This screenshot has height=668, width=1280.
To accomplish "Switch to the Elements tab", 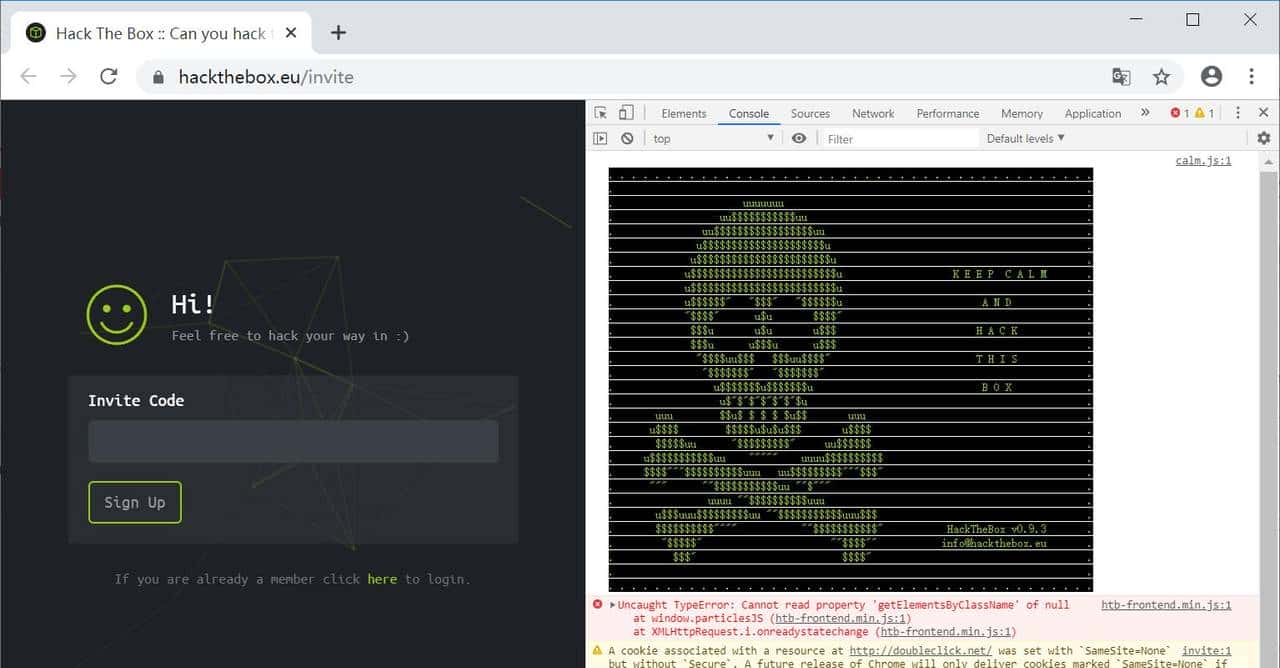I will (x=683, y=113).
